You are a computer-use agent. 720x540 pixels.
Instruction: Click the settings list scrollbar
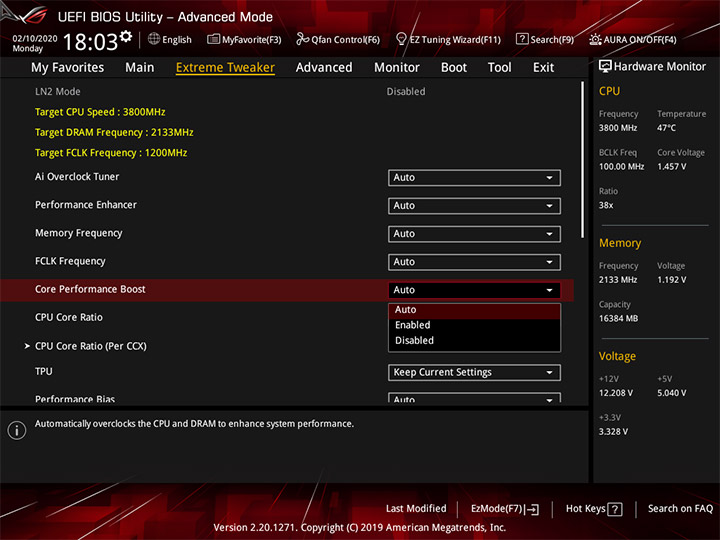pos(583,160)
